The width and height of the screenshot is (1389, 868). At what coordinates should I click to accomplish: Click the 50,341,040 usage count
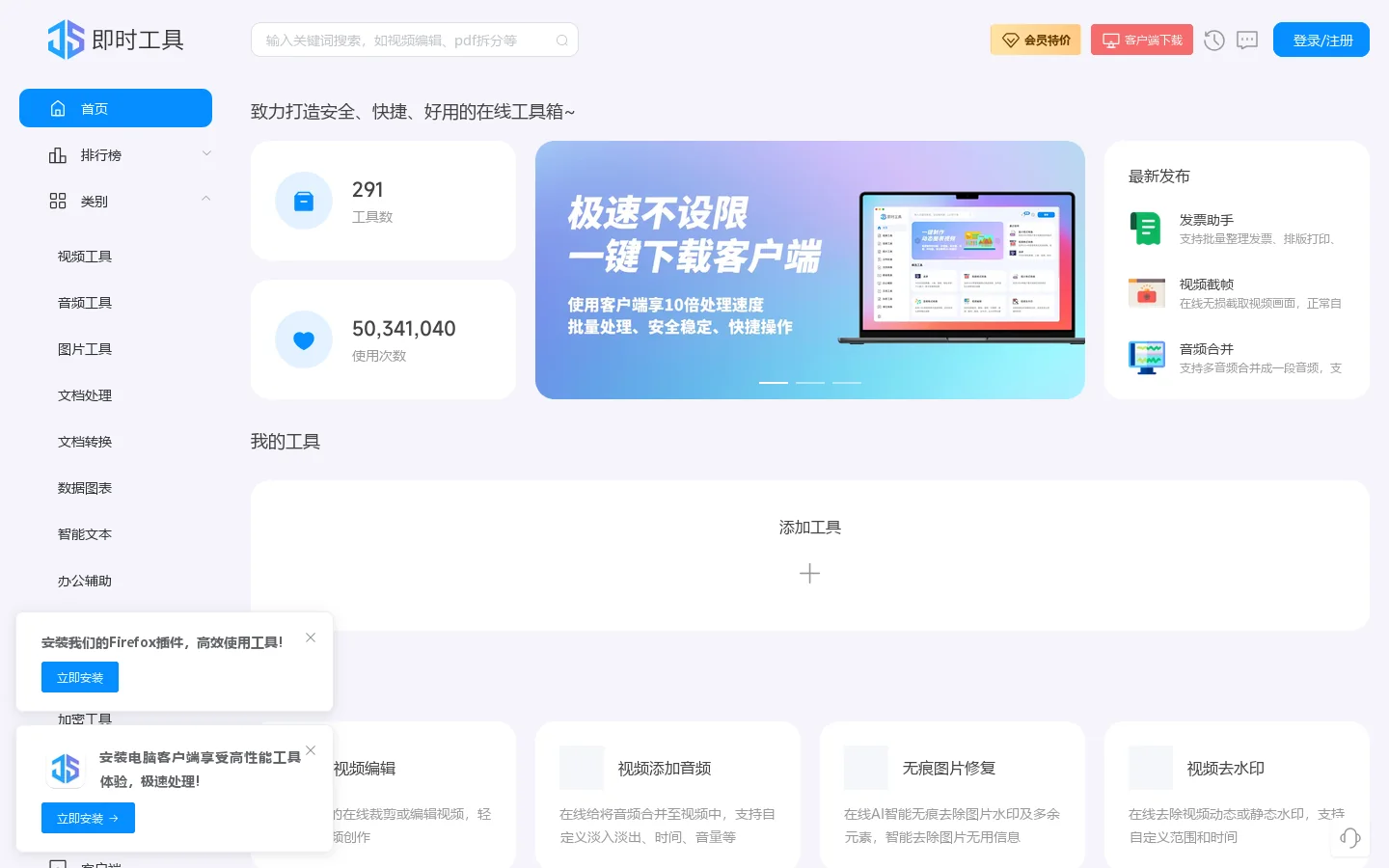pyautogui.click(x=404, y=328)
